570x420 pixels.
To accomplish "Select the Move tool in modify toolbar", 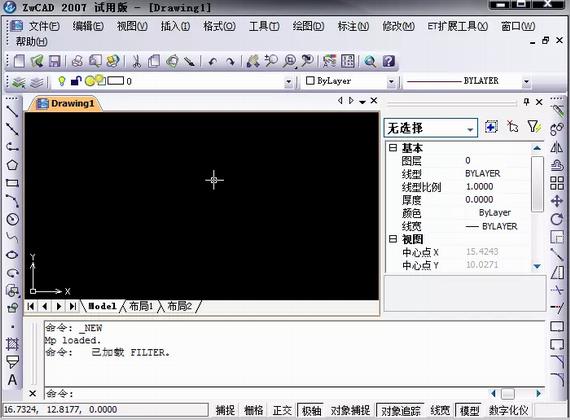I will point(557,201).
